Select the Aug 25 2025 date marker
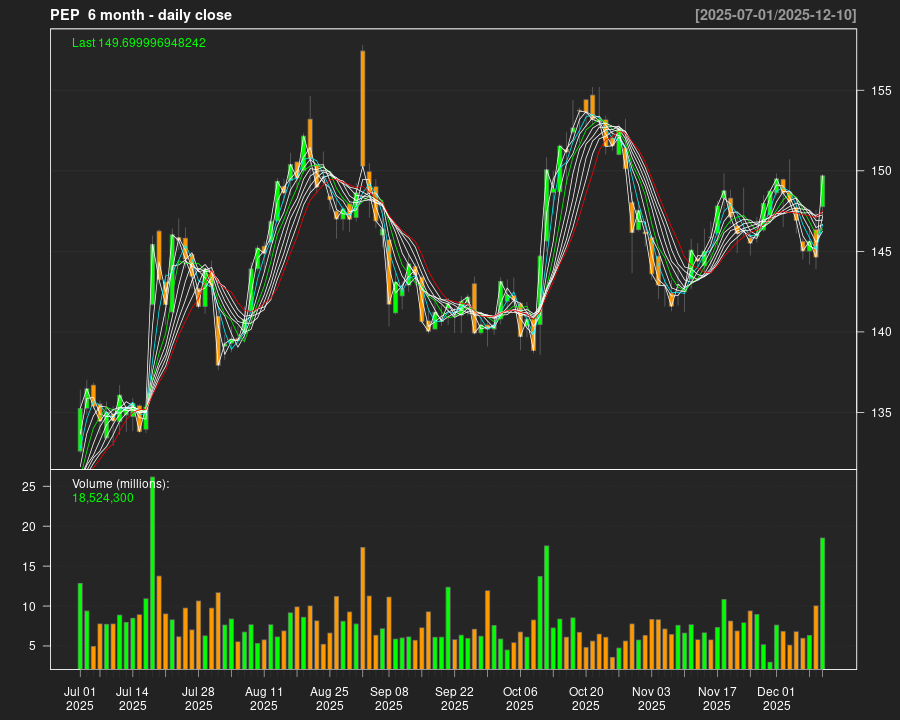 pyautogui.click(x=329, y=698)
